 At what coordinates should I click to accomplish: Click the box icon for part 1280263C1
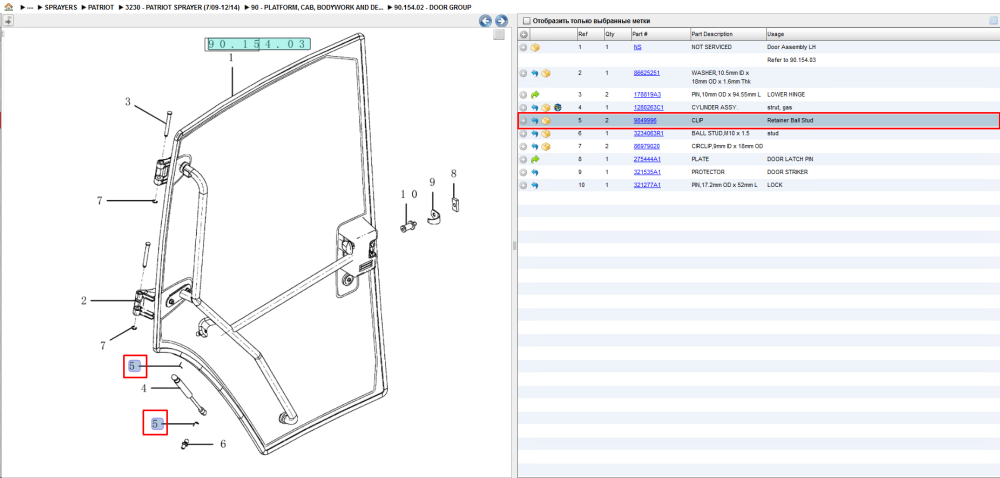[x=545, y=108]
